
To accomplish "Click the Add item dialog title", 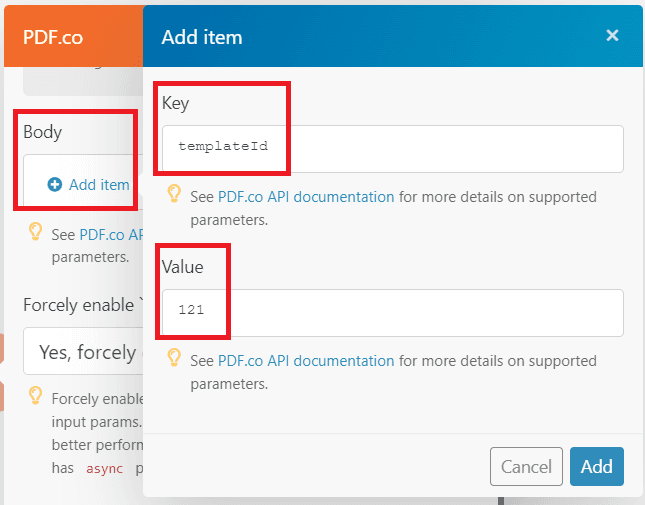I will (x=202, y=38).
